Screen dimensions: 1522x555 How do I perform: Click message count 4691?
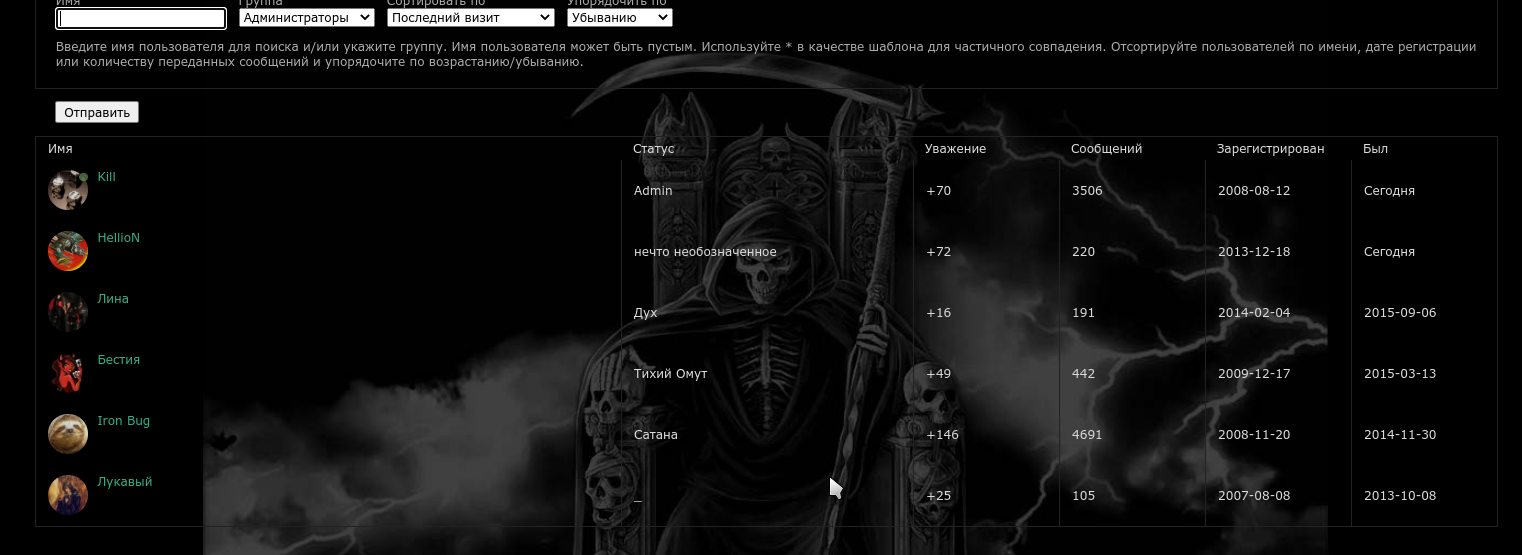tap(1087, 435)
